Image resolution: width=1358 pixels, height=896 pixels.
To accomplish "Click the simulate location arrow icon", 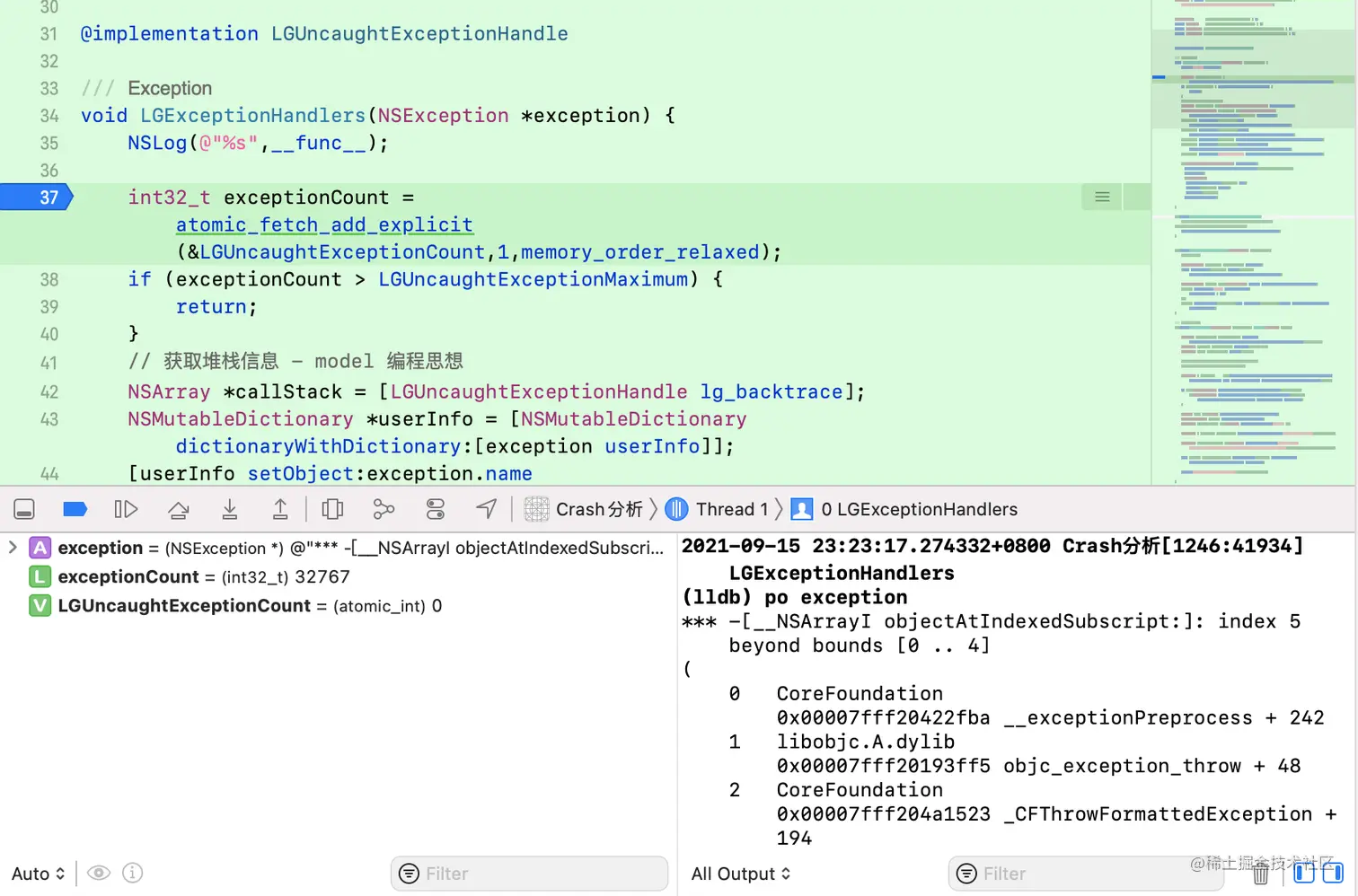I will coord(486,510).
